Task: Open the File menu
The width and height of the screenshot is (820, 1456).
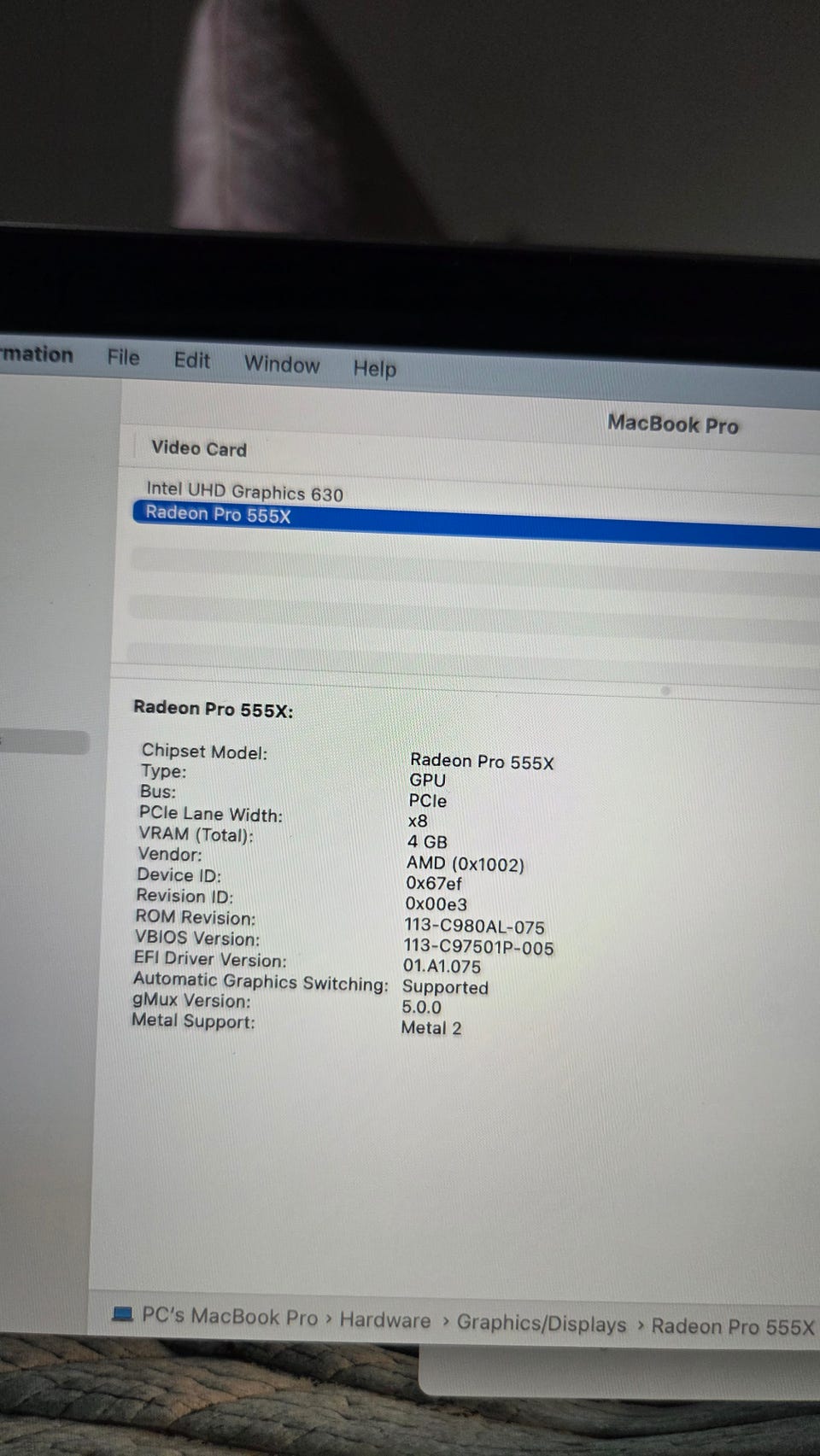Action: coord(123,357)
